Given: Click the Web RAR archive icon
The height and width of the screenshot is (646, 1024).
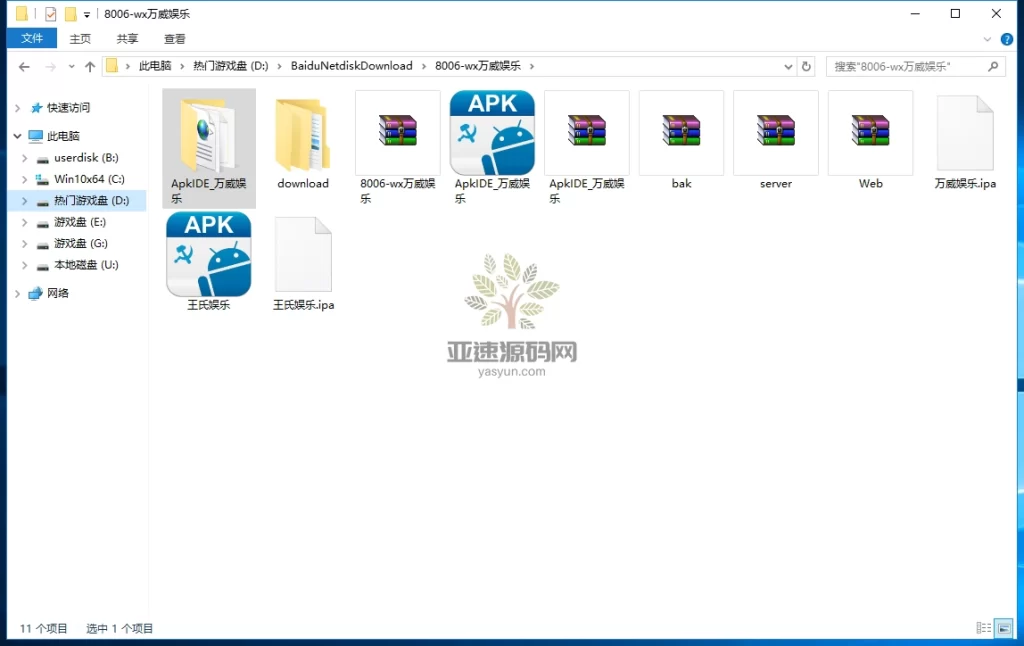Looking at the screenshot, I should 870,133.
